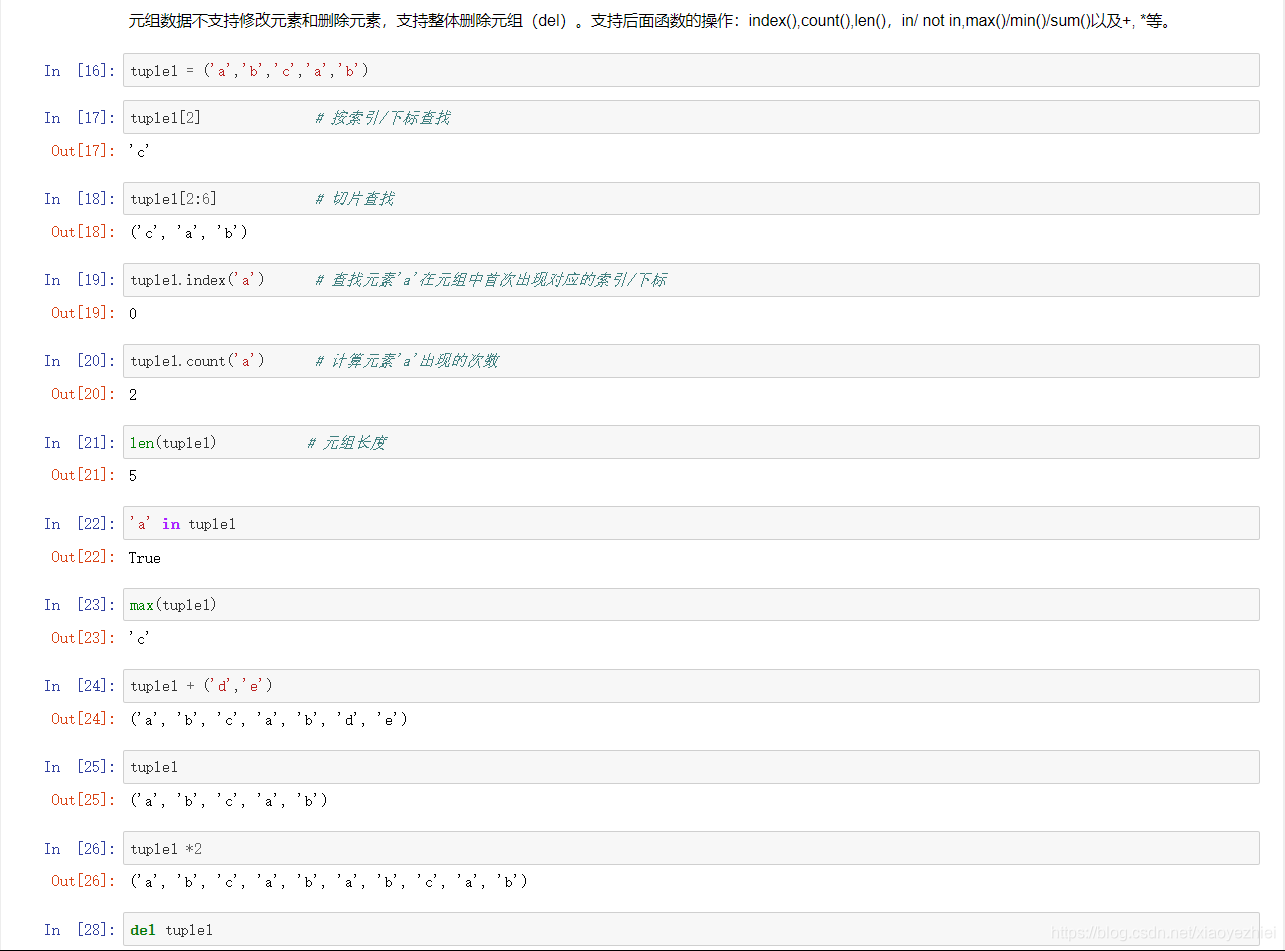Click code cell In [16] tuple1 assignment

click(691, 70)
